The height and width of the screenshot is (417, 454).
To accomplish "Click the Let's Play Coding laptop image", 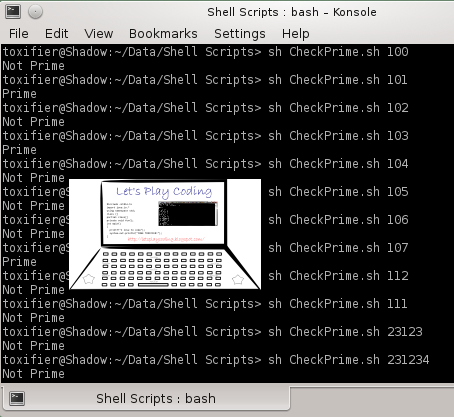I will tap(165, 234).
